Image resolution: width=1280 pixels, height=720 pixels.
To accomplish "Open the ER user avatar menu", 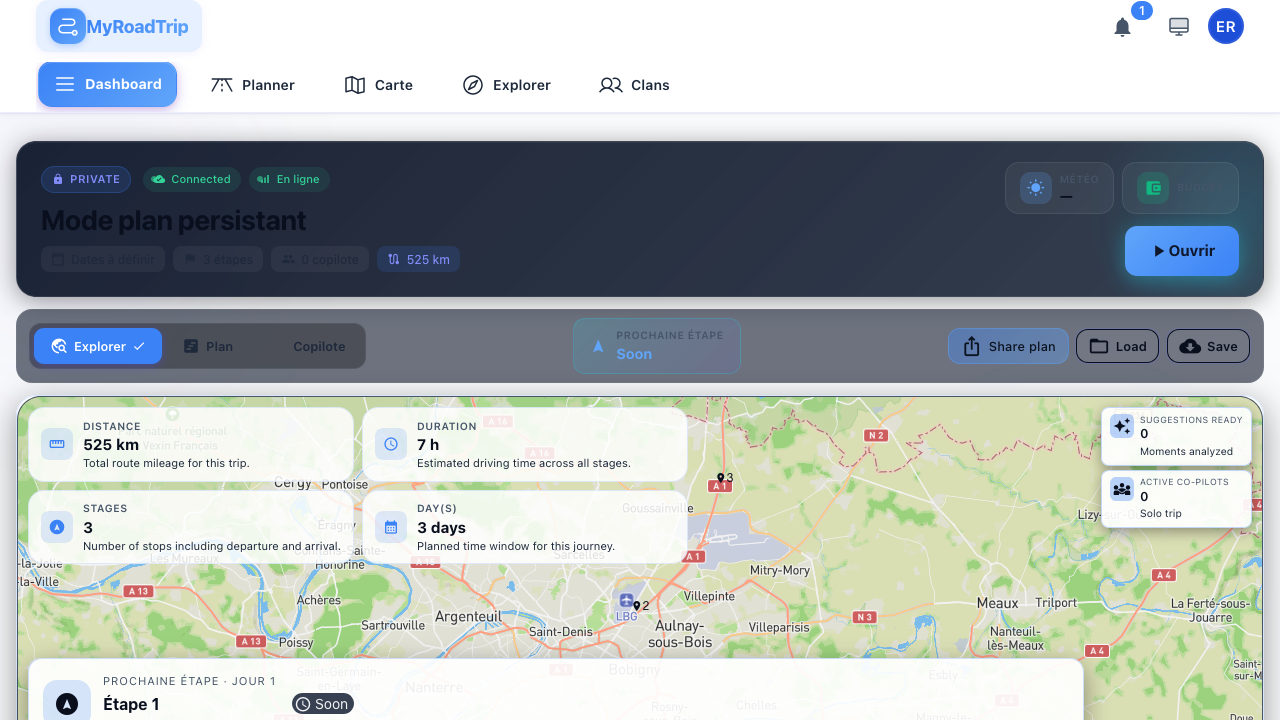I will pos(1225,27).
